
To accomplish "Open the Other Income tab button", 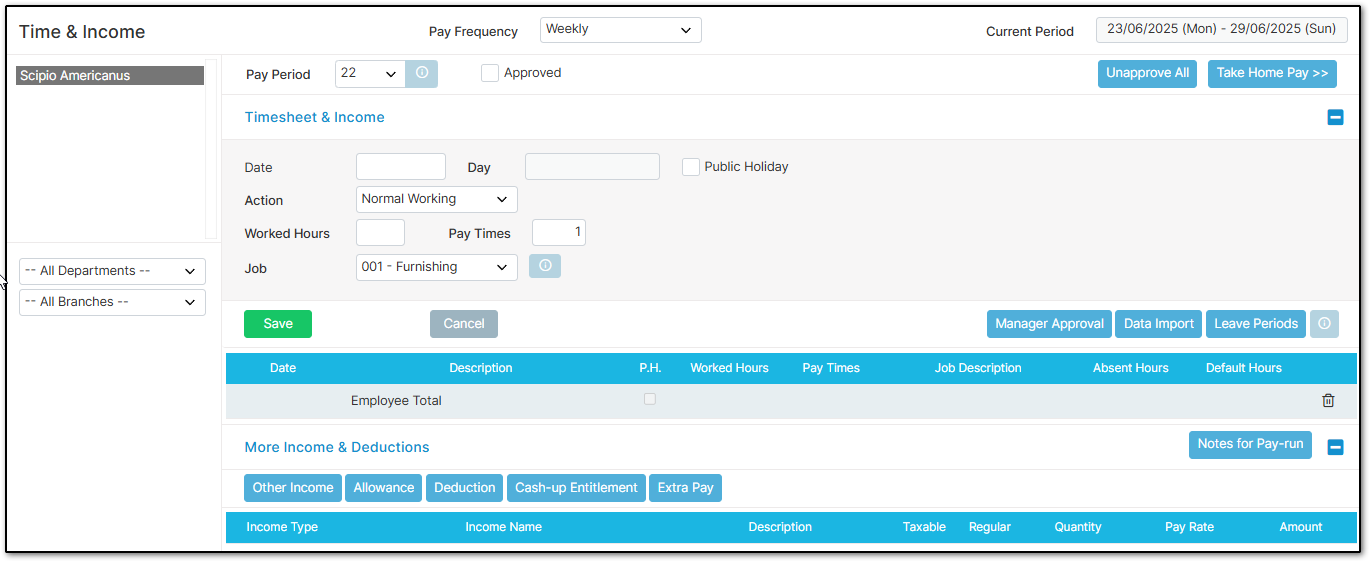I will coord(293,488).
